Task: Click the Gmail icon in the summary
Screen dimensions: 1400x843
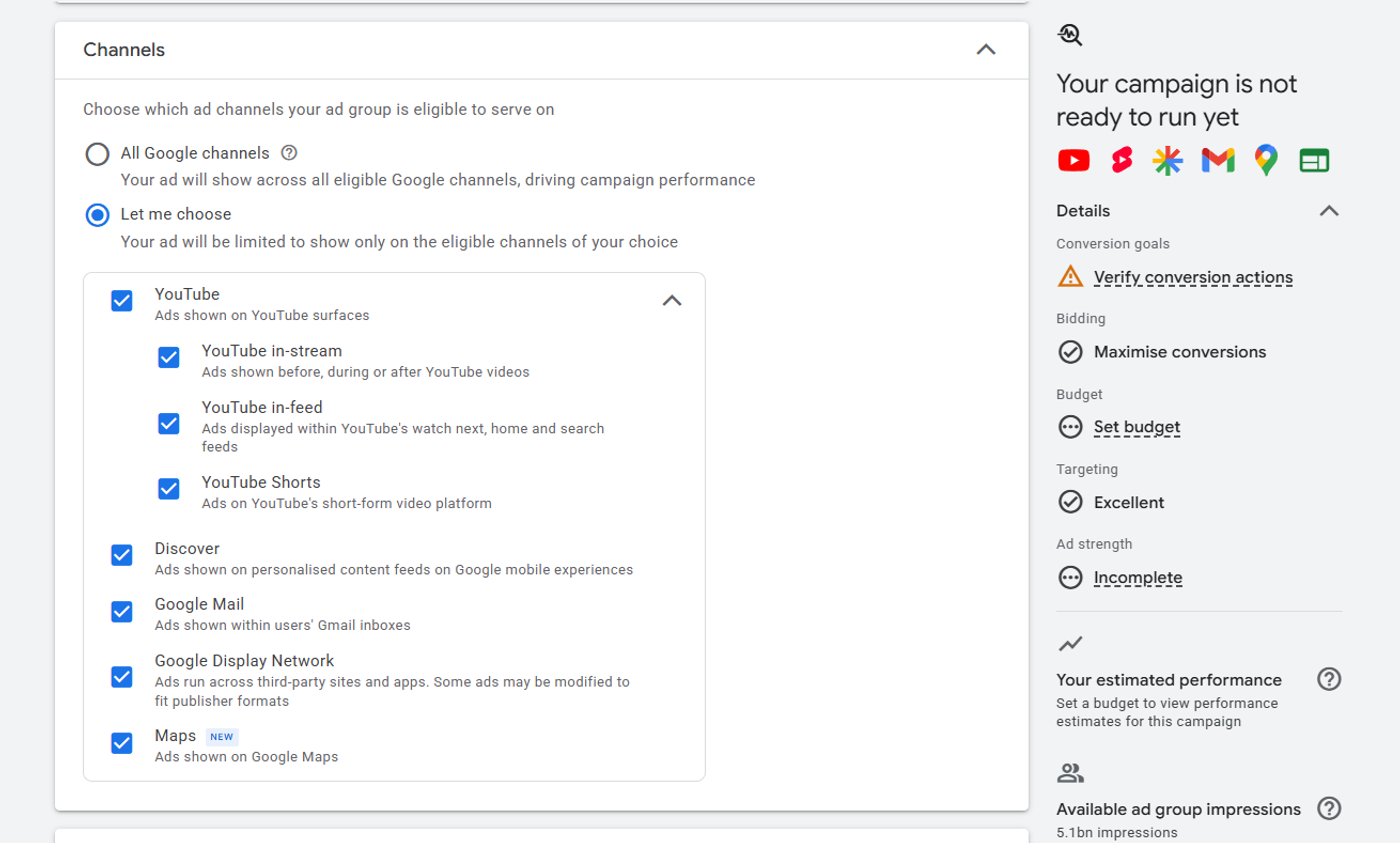Action: 1218,160
